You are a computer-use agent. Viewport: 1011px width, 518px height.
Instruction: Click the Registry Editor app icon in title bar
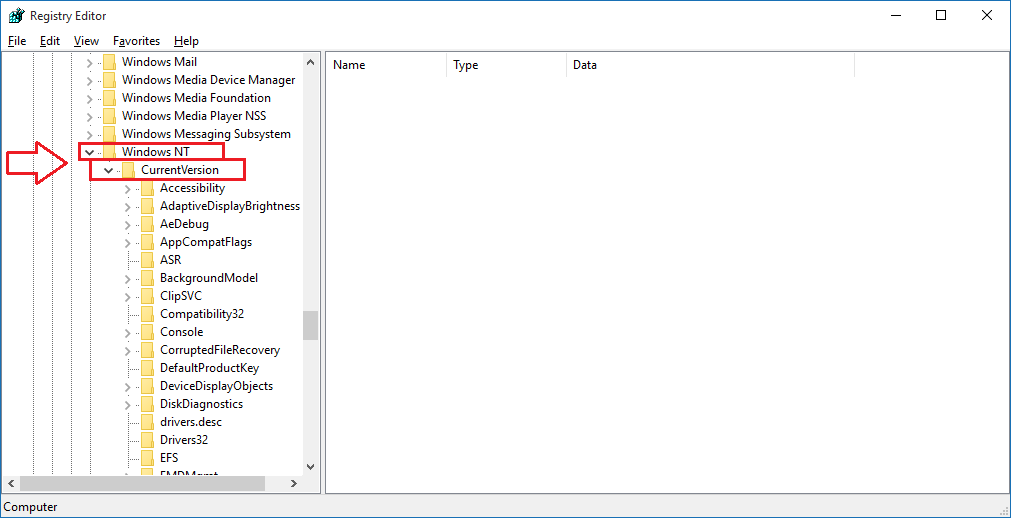tap(17, 15)
